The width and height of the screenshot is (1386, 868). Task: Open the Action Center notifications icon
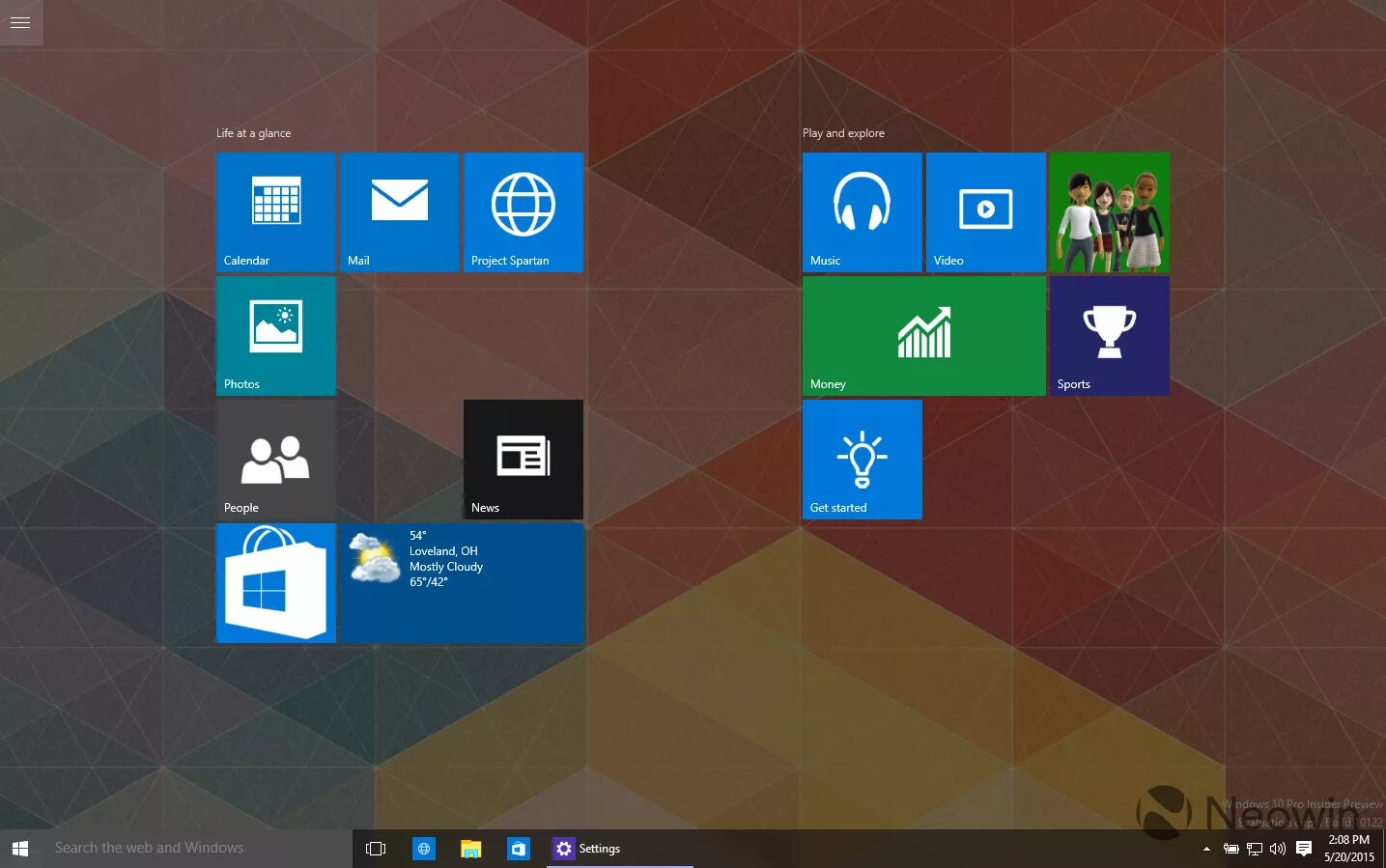point(1304,848)
